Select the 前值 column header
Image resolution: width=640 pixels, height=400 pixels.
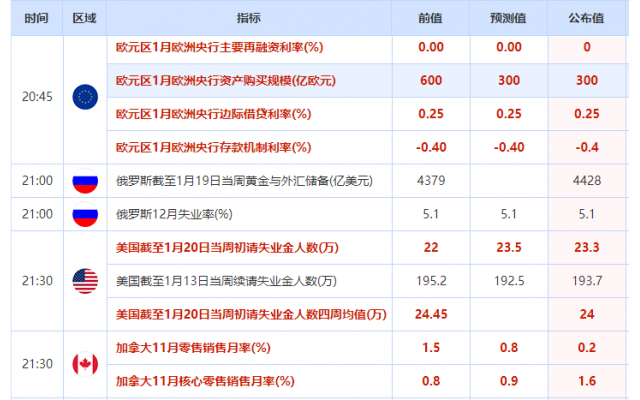(430, 18)
